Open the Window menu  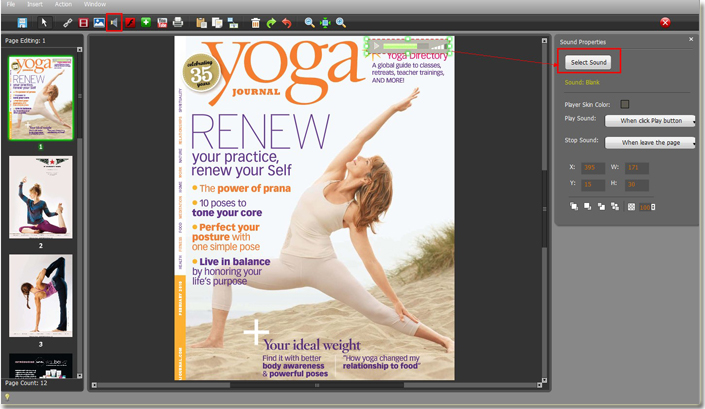click(x=95, y=4)
